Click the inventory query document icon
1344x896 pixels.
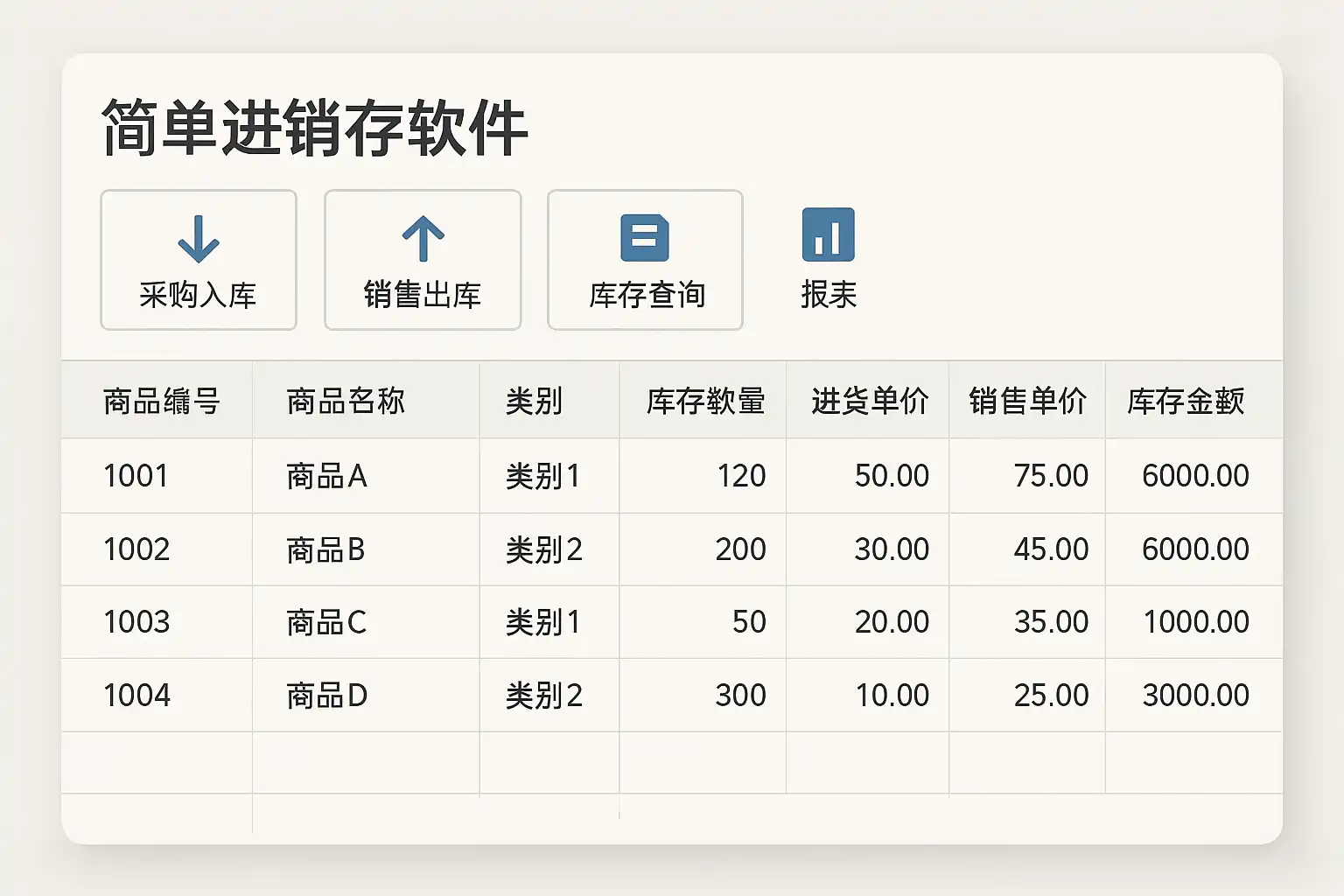[x=645, y=237]
